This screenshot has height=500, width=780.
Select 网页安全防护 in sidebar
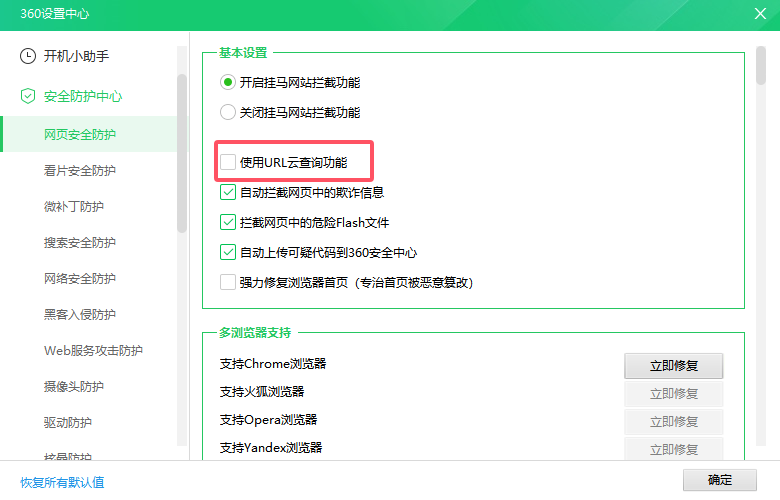90,134
